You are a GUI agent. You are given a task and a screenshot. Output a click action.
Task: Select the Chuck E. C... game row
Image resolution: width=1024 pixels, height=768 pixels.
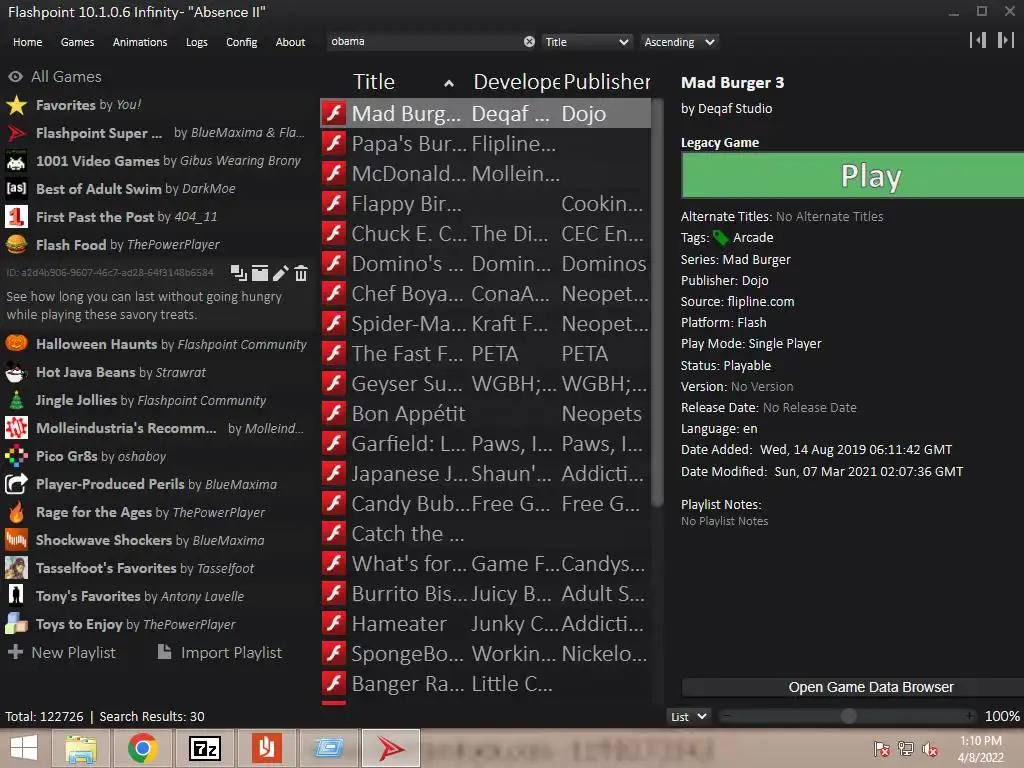pyautogui.click(x=485, y=233)
